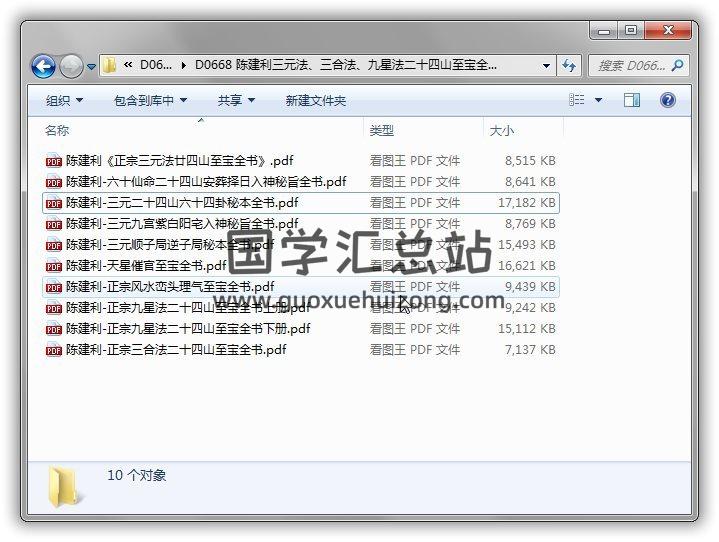Click PDF icon of 三元九宫紫白阳宅
This screenshot has width=719, height=542.
(x=54, y=224)
